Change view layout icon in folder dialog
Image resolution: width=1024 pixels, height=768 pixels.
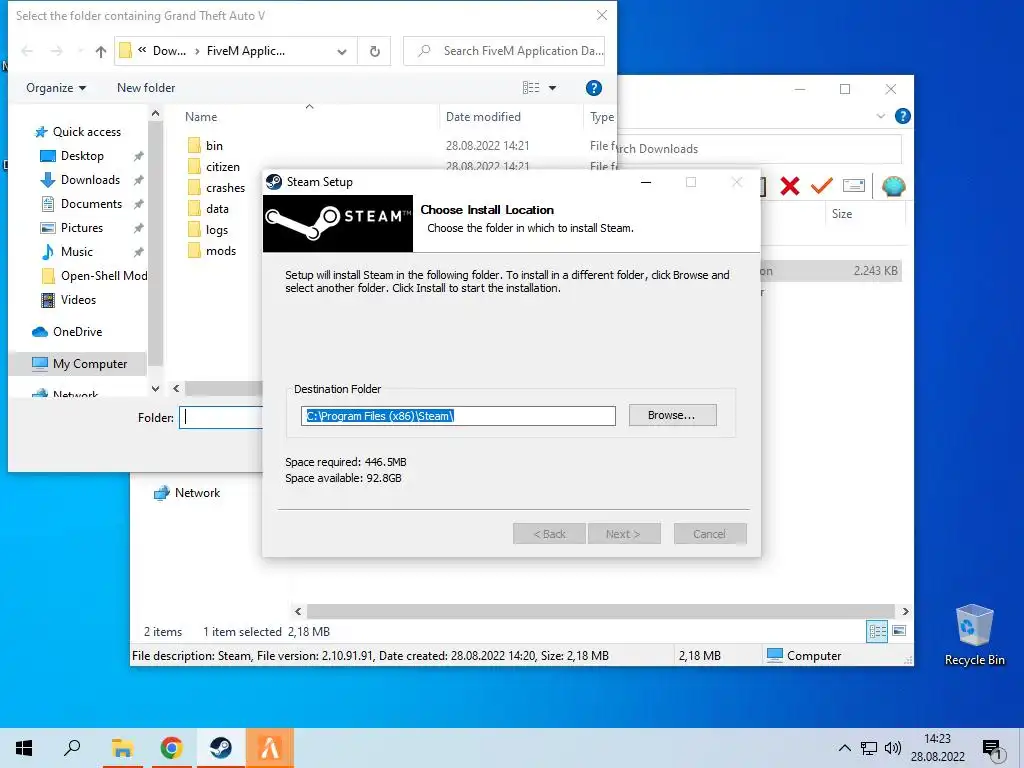coord(531,88)
